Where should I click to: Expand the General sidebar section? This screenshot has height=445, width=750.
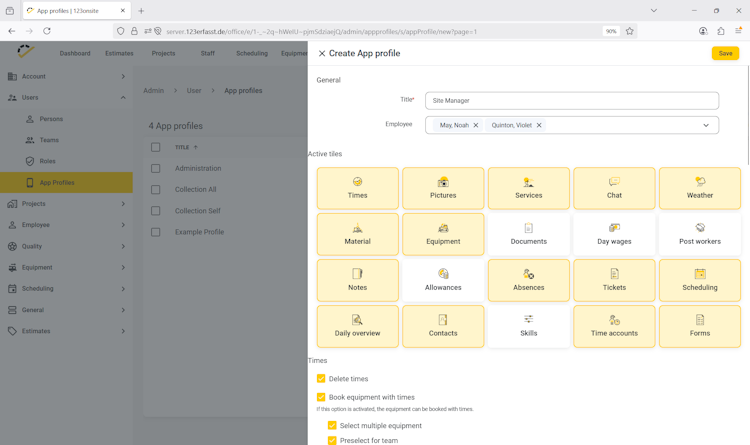(66, 310)
